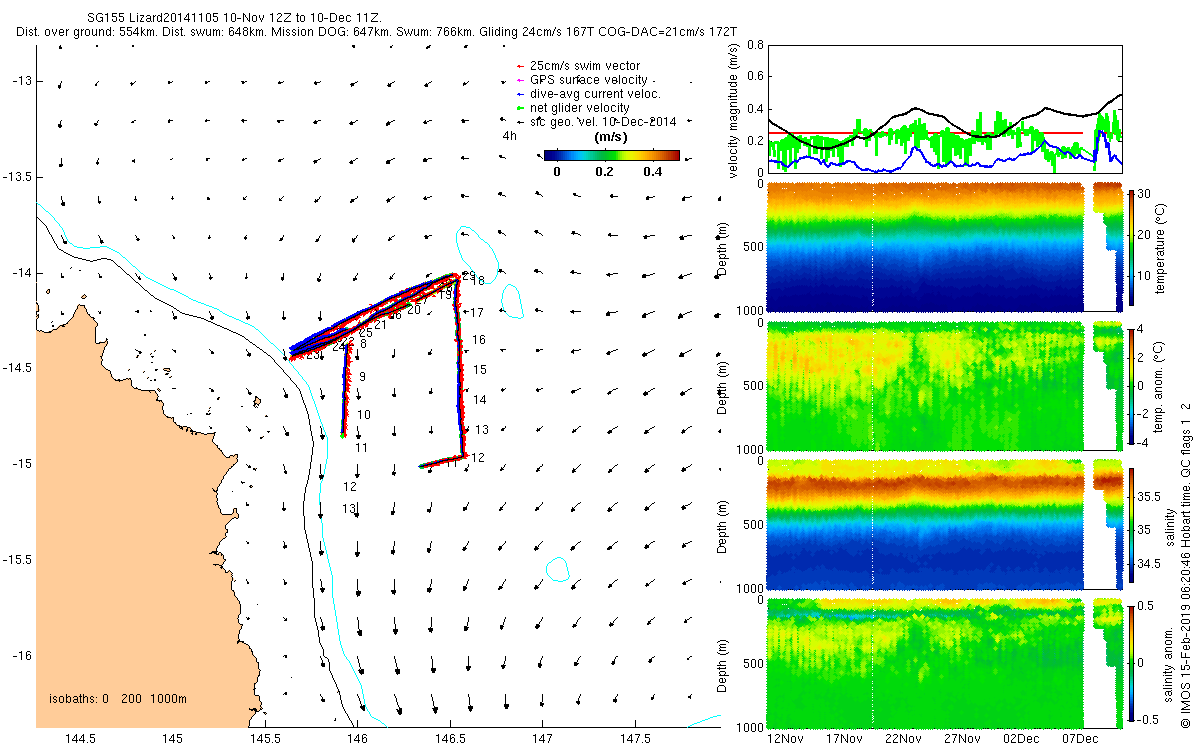Click the velocity (m/s) colorbar under the legend
This screenshot has width=1200, height=750.
coord(612,156)
